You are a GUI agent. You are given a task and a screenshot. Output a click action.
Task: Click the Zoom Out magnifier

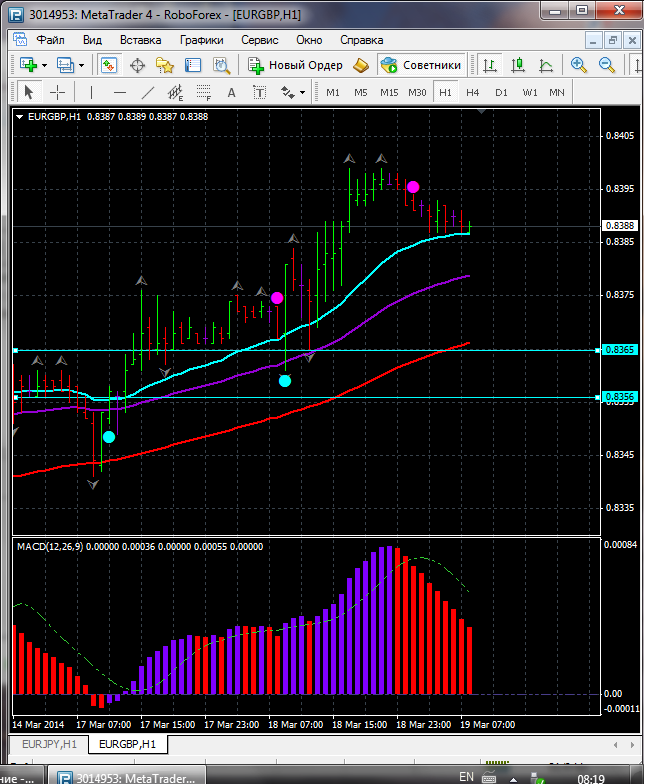(x=606, y=65)
